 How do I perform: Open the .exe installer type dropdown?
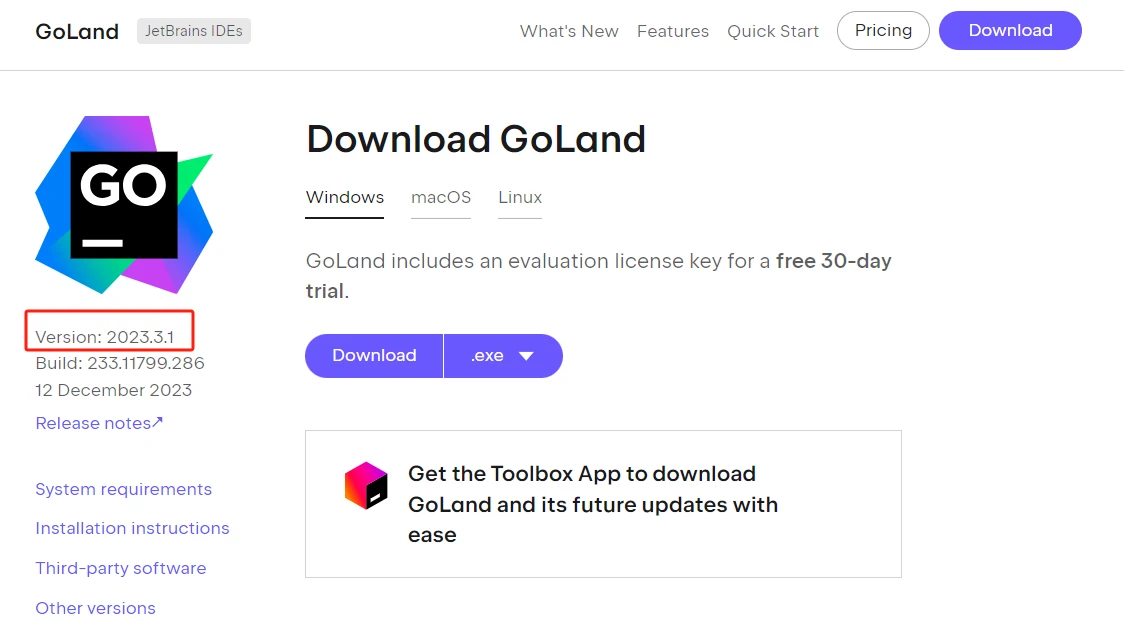point(503,356)
